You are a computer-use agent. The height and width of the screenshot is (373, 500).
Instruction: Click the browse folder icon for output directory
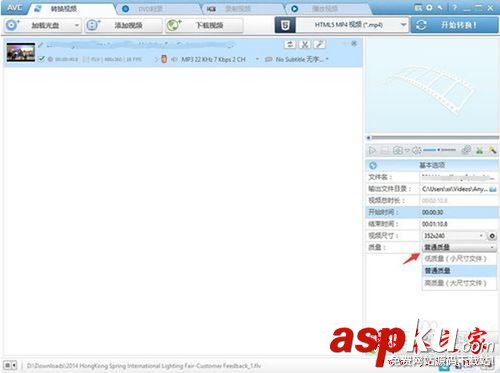(493, 189)
